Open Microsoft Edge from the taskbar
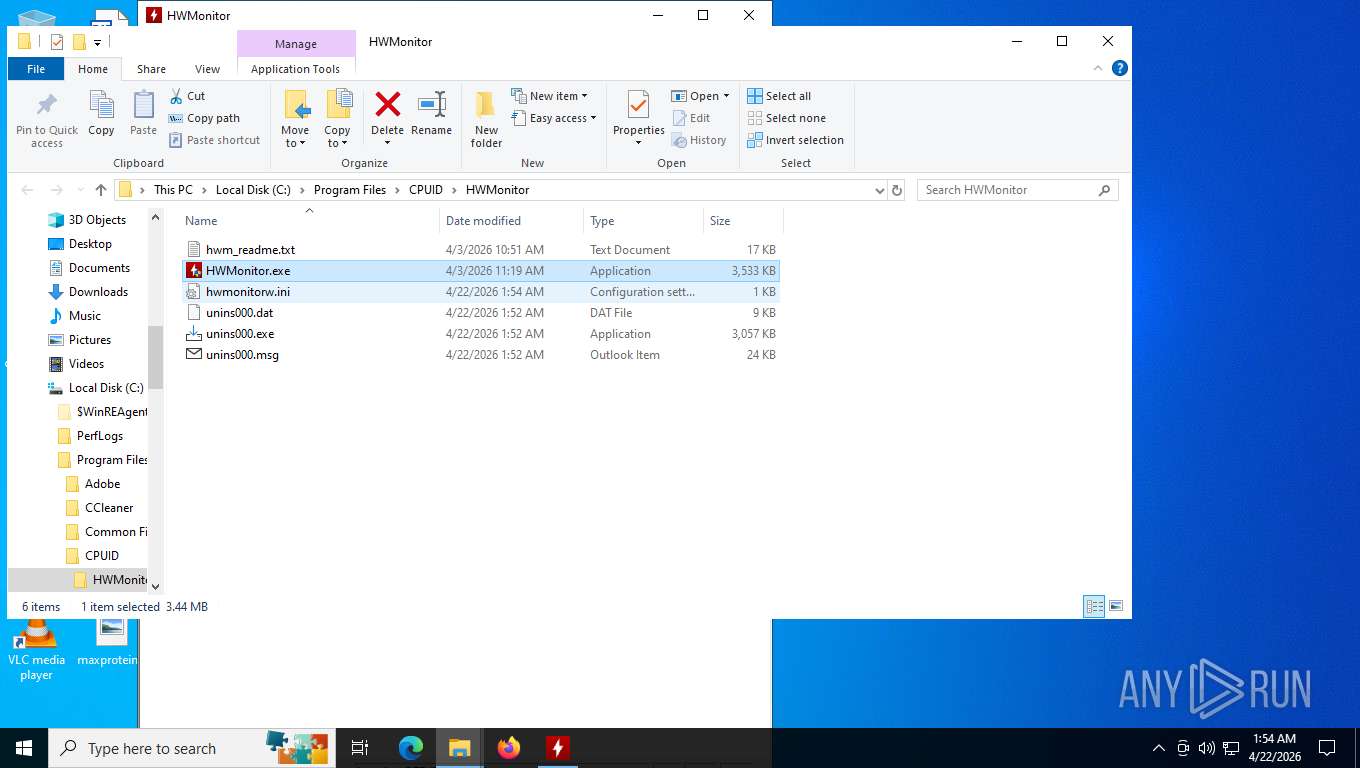This screenshot has width=1360, height=768. click(x=411, y=748)
